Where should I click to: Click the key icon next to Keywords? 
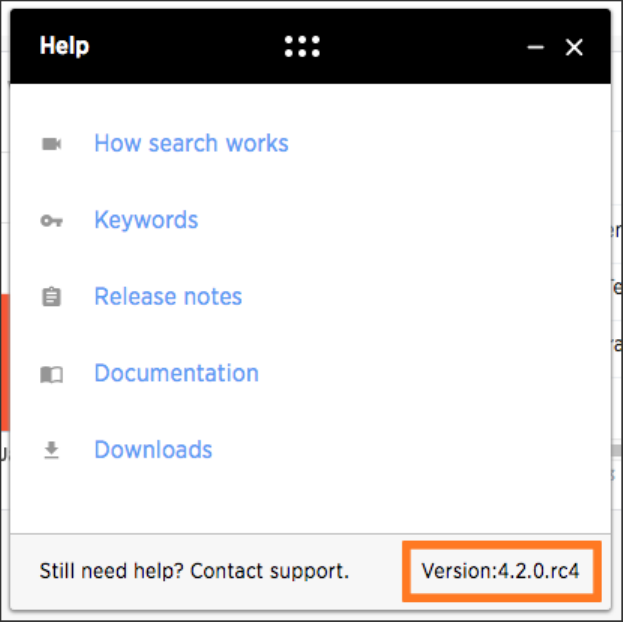pos(52,221)
